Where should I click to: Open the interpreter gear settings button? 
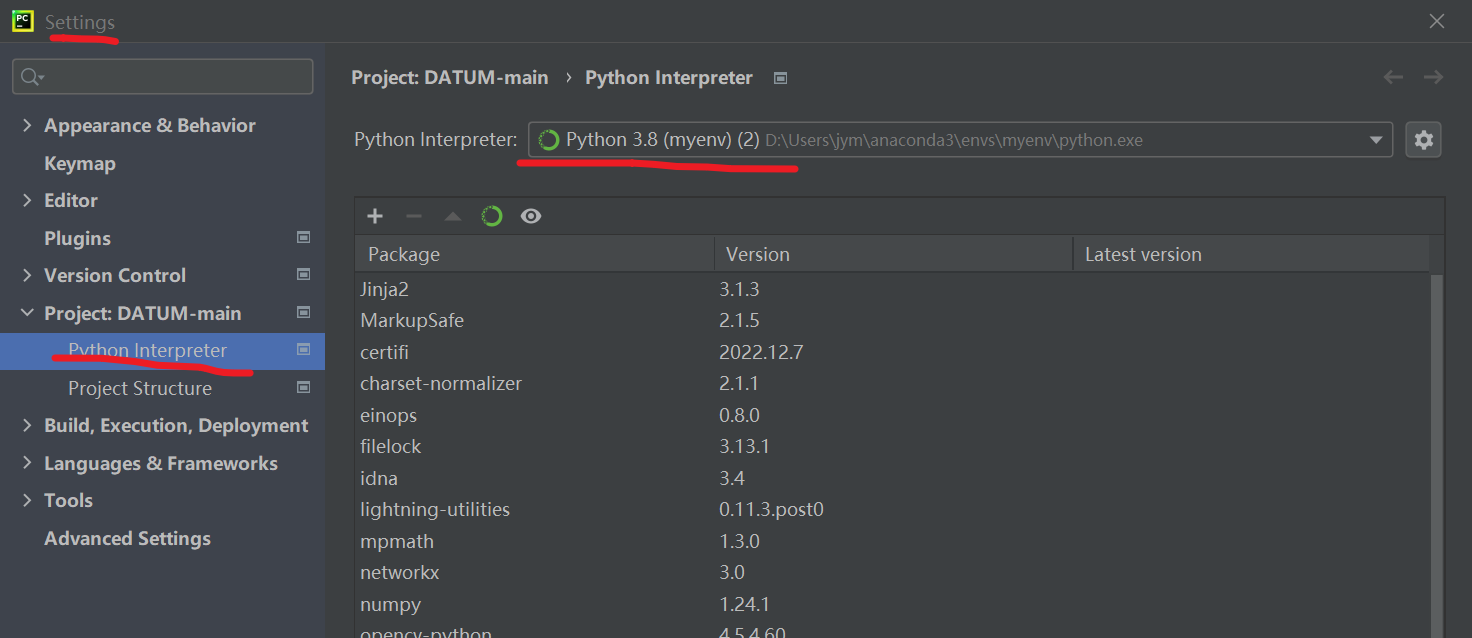(x=1424, y=140)
